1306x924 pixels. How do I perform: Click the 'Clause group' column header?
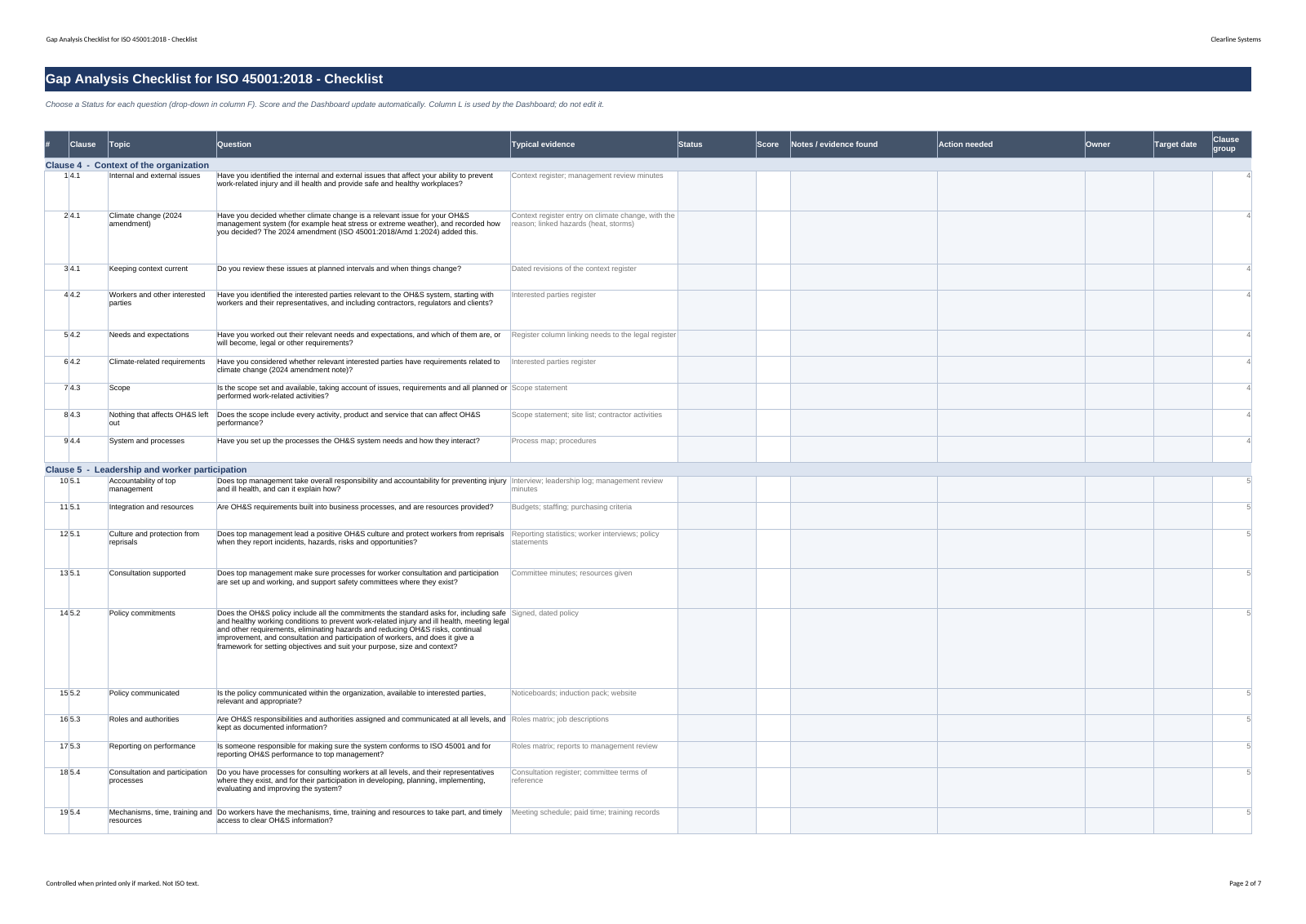click(1232, 144)
